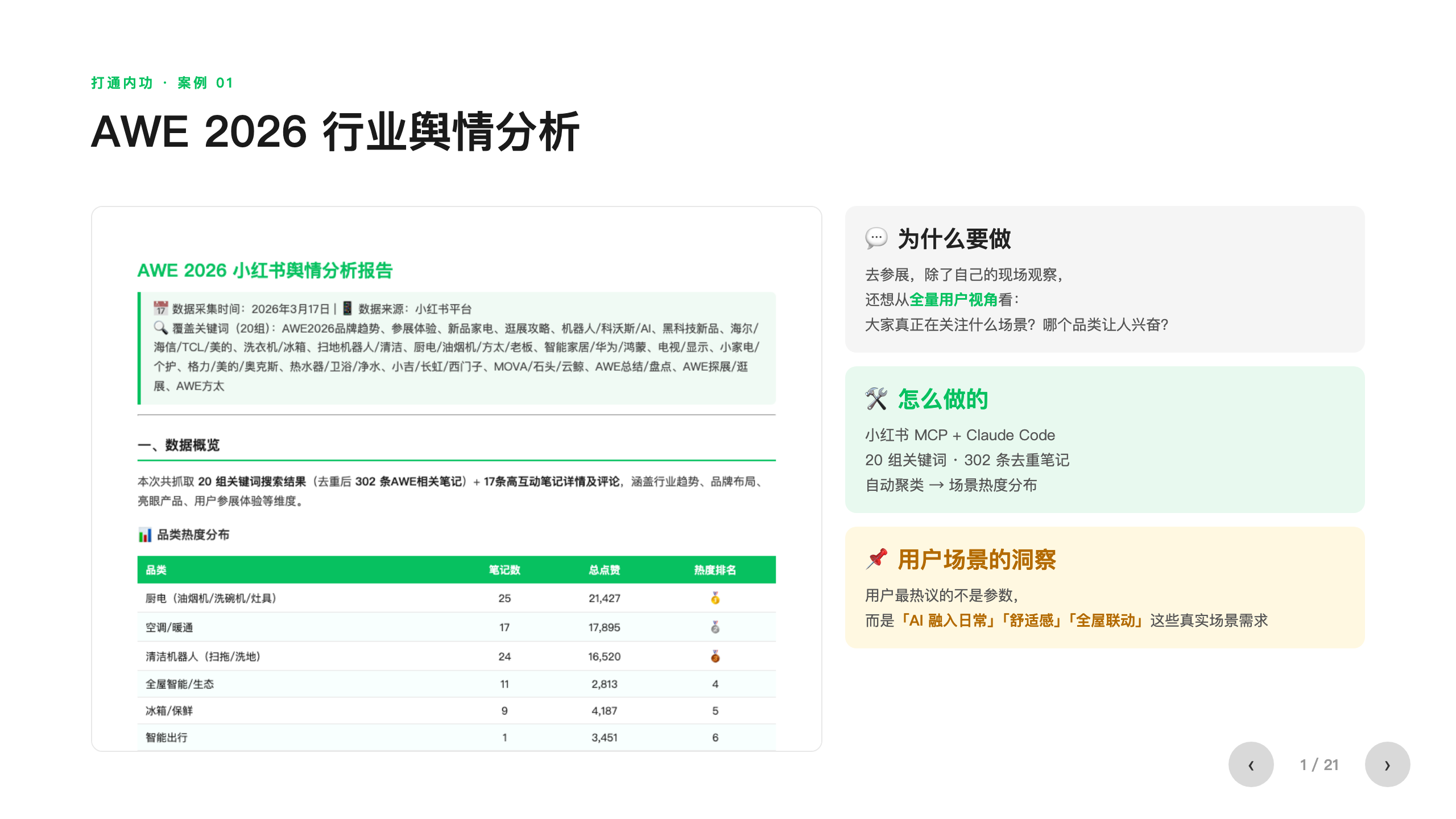Click the silver medal in the 空调/暖通 row

pyautogui.click(x=715, y=627)
